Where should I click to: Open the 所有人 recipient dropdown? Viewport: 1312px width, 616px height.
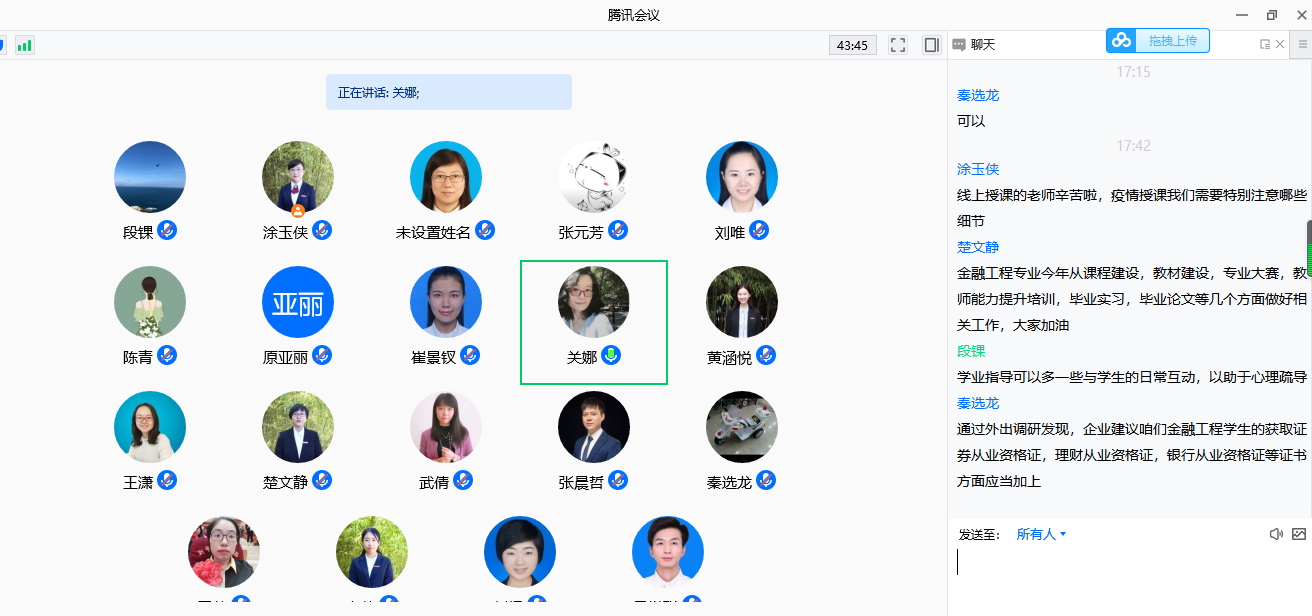pos(1041,534)
